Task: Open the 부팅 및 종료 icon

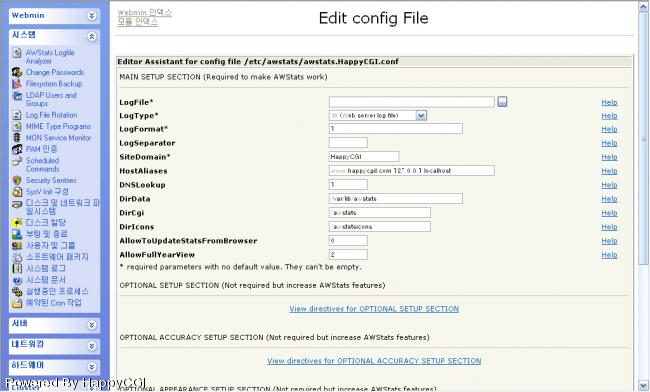Action: click(x=17, y=234)
